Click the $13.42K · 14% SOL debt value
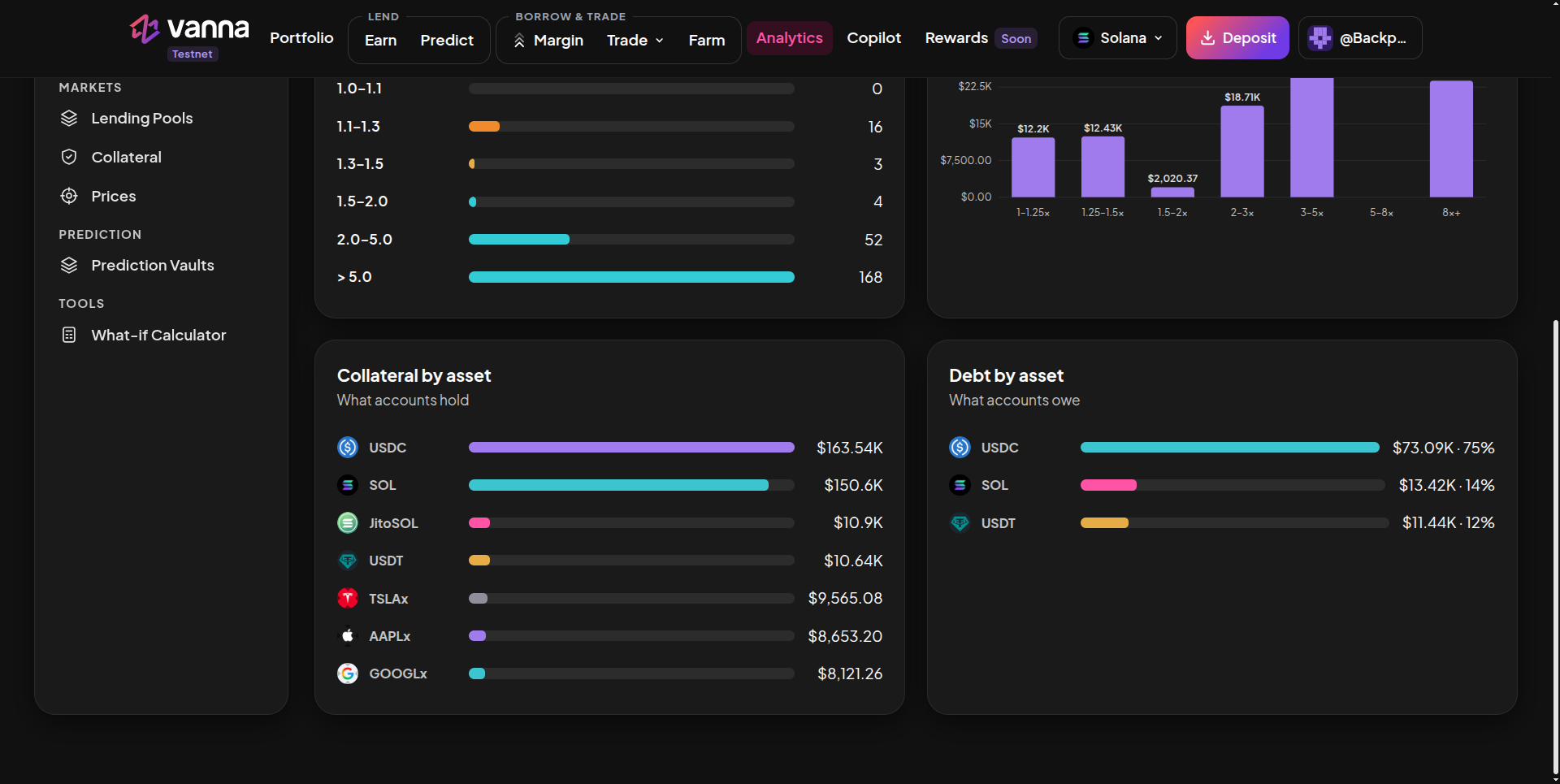 point(1446,485)
